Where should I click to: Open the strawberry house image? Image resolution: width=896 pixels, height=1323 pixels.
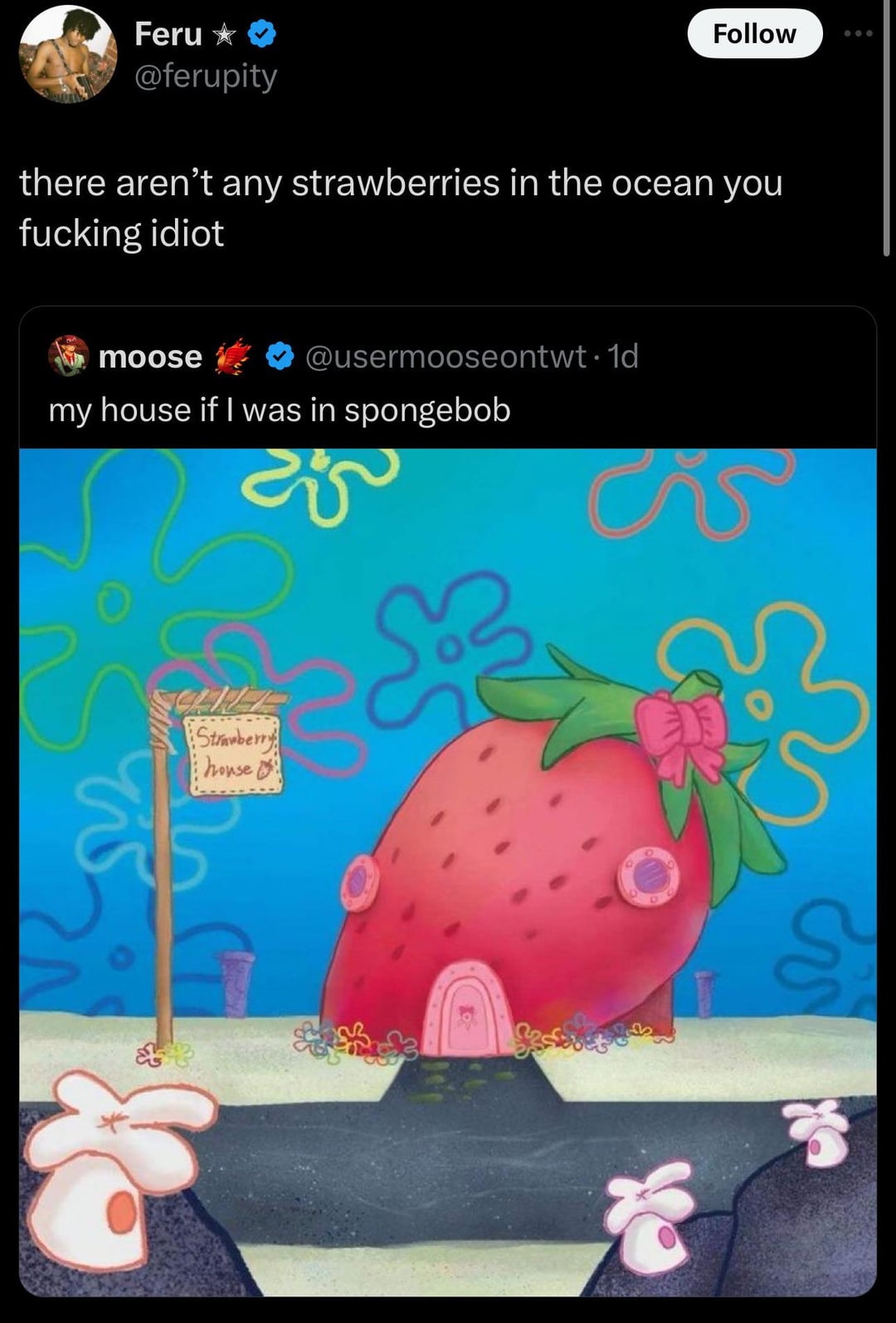click(x=448, y=872)
